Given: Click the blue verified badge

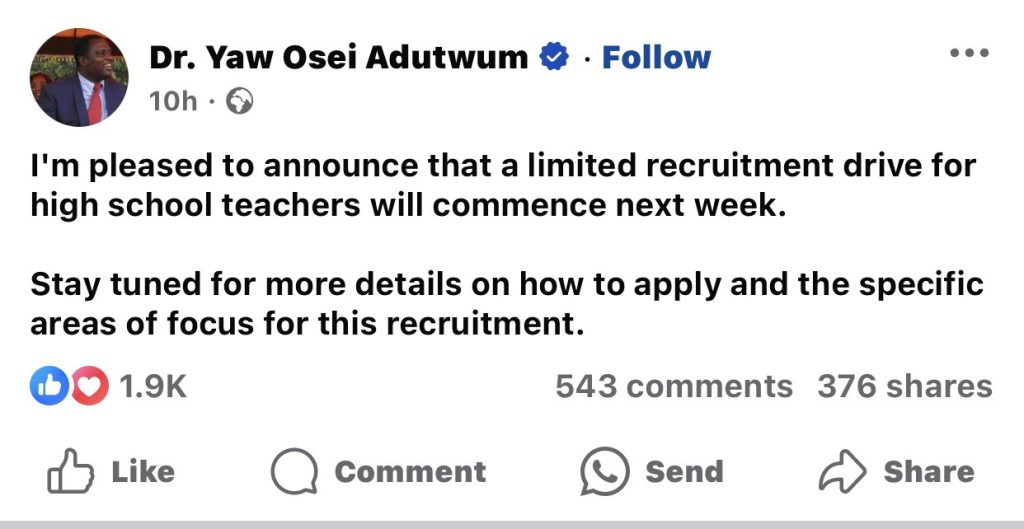Looking at the screenshot, I should 553,57.
